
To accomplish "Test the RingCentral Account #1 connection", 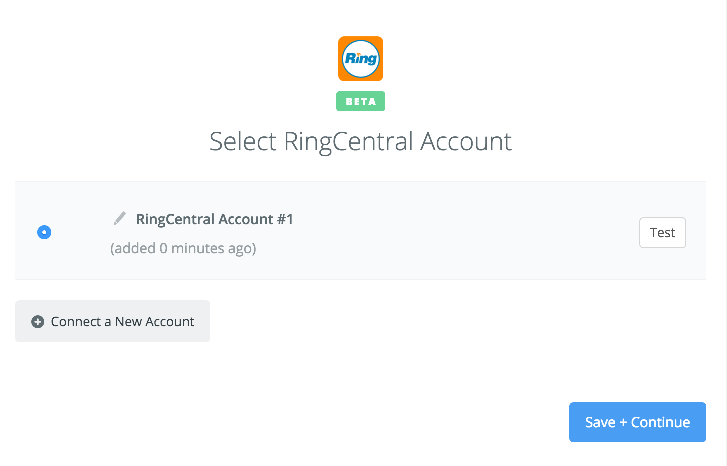I will tap(662, 232).
